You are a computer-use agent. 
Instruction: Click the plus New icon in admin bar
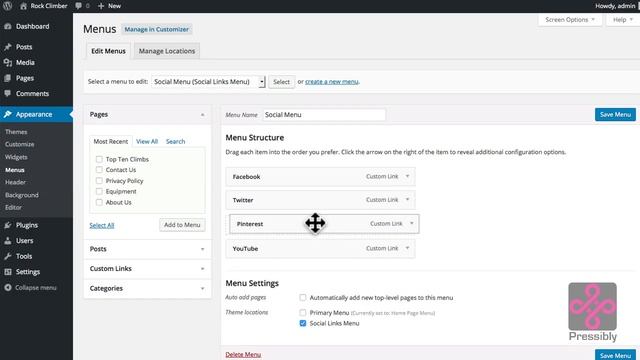pyautogui.click(x=101, y=6)
